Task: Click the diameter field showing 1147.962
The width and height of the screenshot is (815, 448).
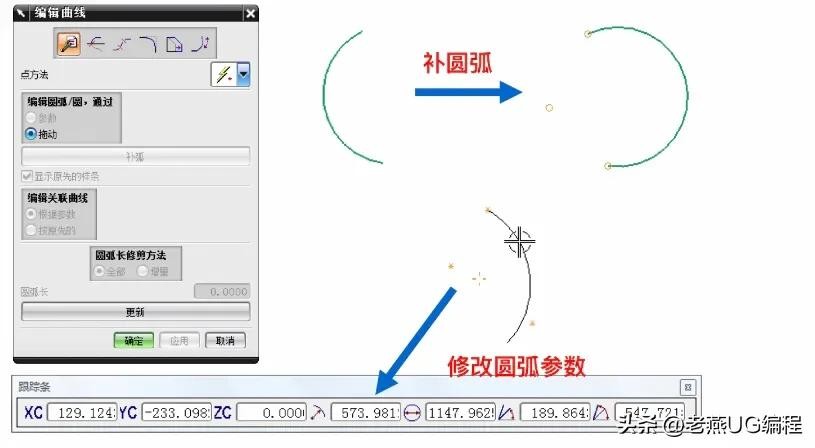Action: (x=460, y=412)
